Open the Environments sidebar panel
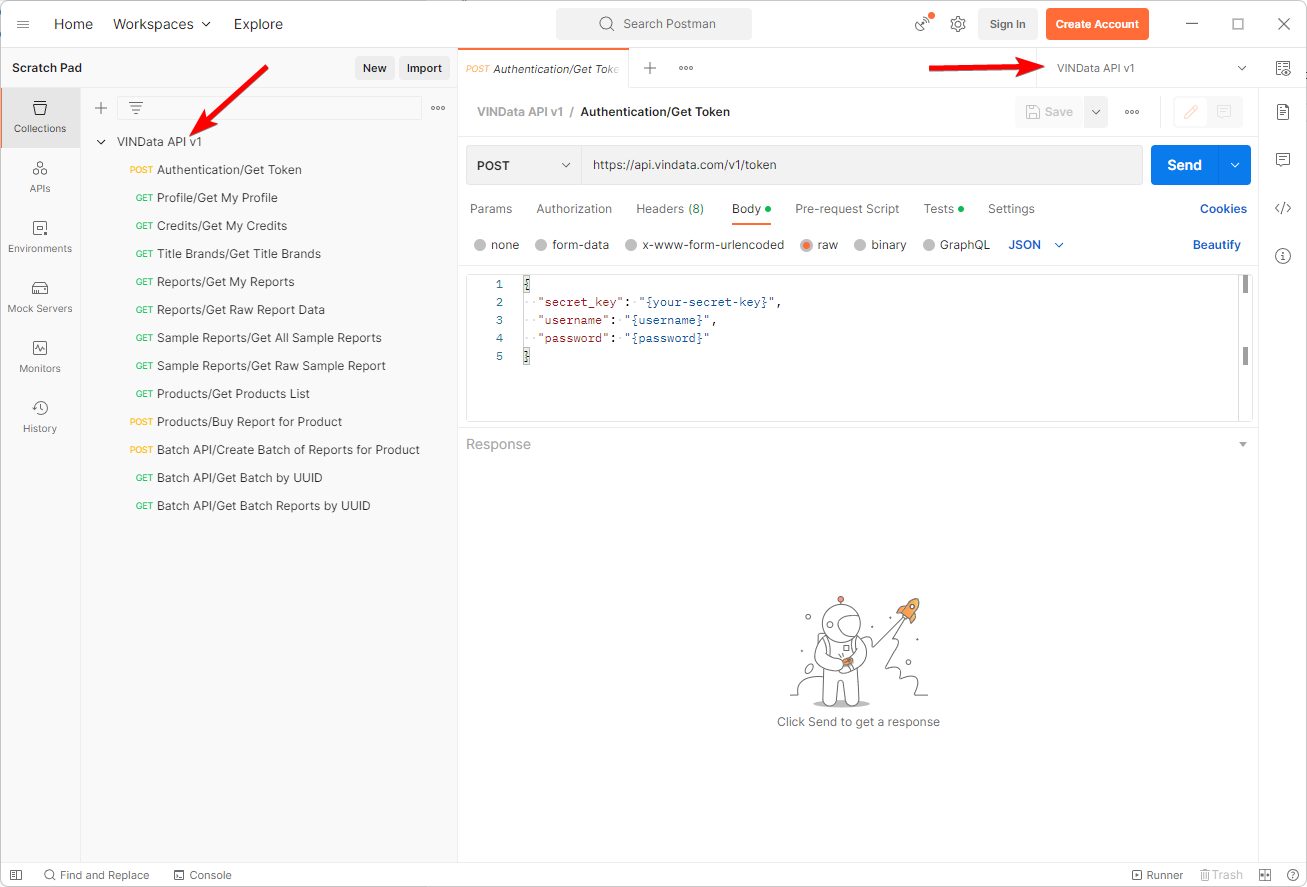Screen dimensions: 1307x887 click(40, 237)
